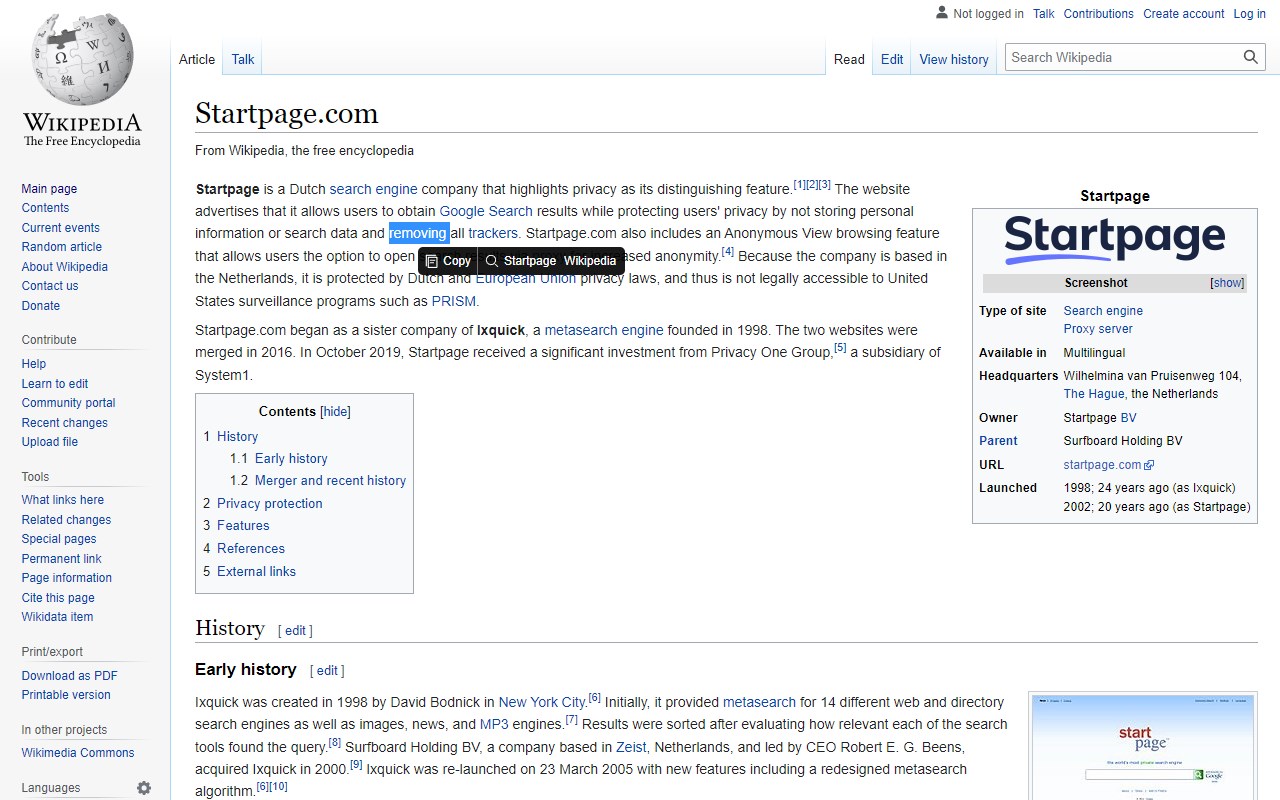Click the not-logged-in user icon
Viewport: 1280px width, 800px height.
coord(942,13)
